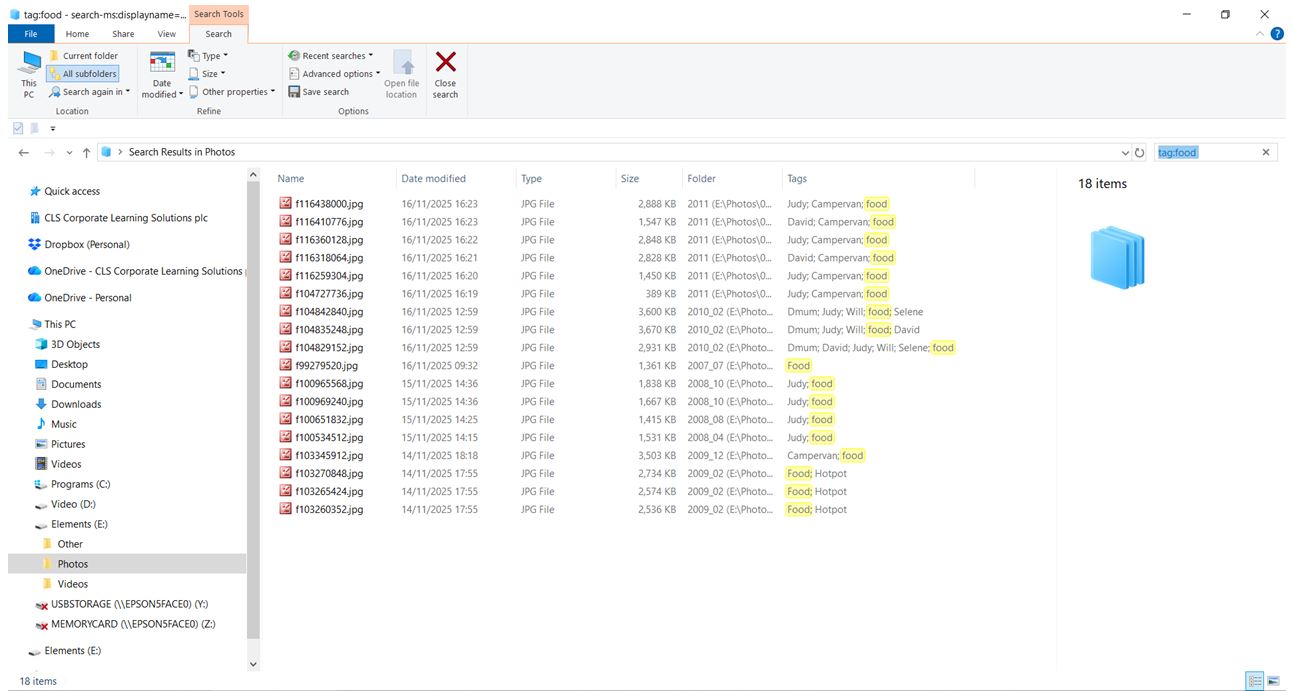Image resolution: width=1293 pixels, height=691 pixels.
Task: Click the Up arrow navigation icon
Action: [x=87, y=153]
